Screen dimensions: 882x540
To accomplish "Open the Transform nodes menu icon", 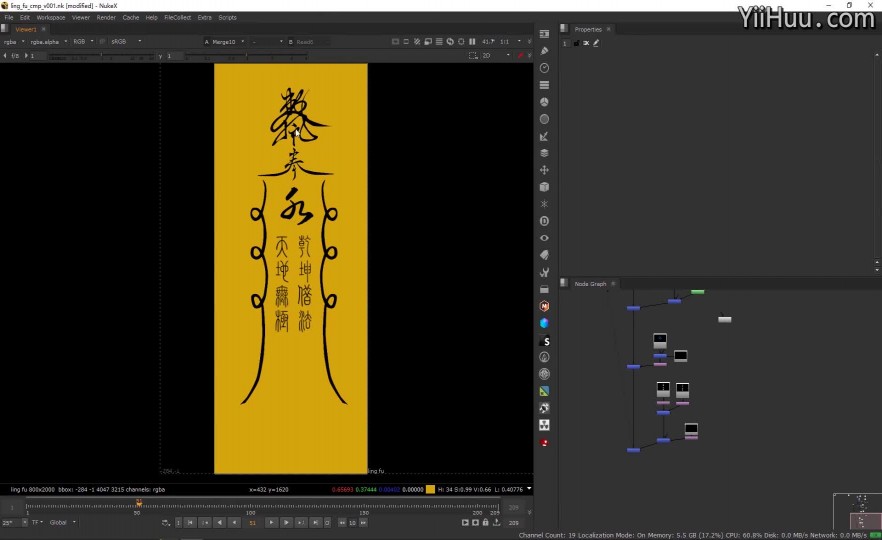I will 544,170.
